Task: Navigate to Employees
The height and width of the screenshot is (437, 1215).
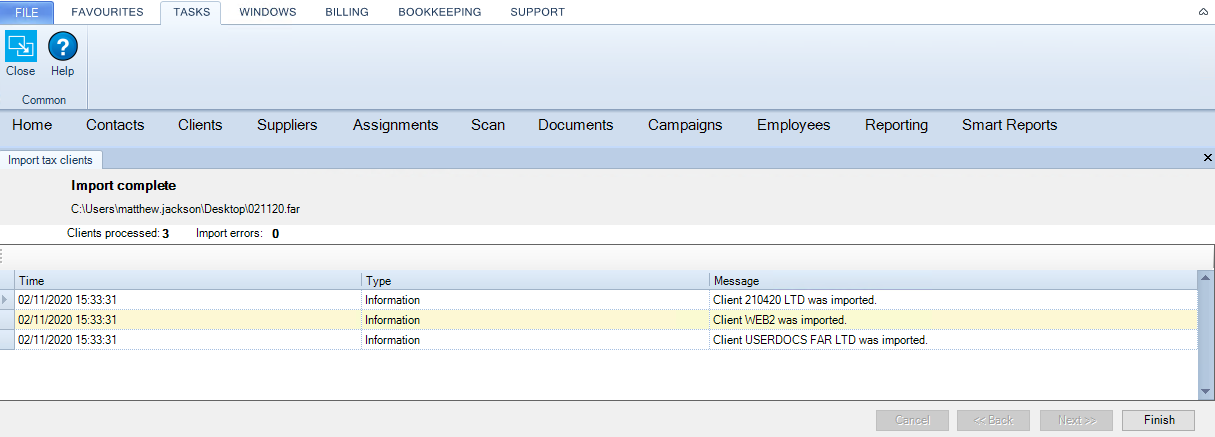Action: pos(793,125)
